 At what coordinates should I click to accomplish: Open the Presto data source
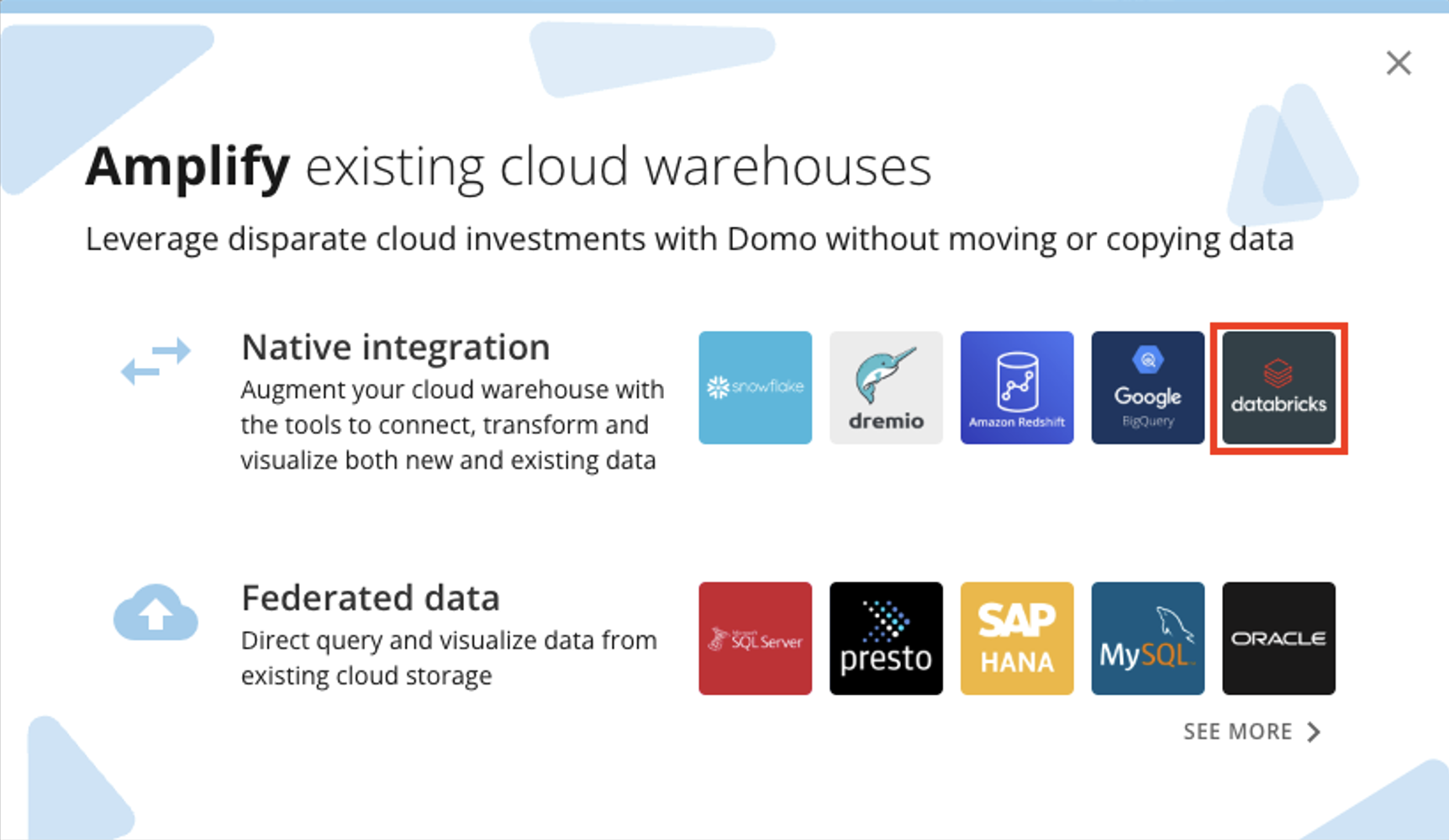[x=885, y=638]
